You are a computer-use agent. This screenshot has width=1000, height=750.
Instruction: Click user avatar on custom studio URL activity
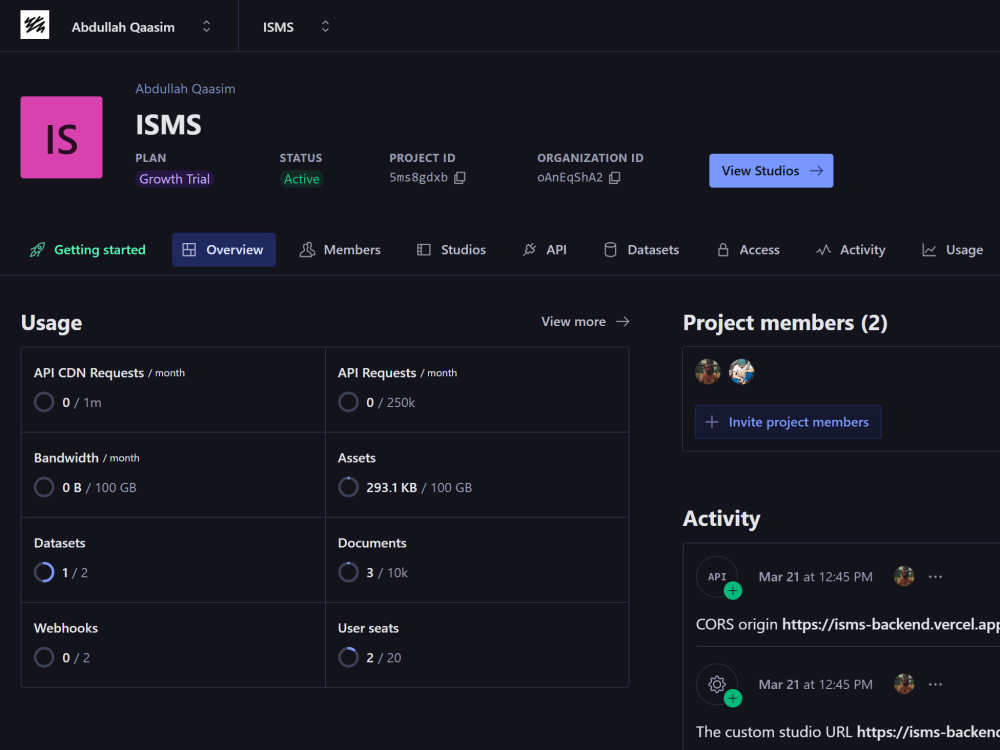tap(904, 684)
